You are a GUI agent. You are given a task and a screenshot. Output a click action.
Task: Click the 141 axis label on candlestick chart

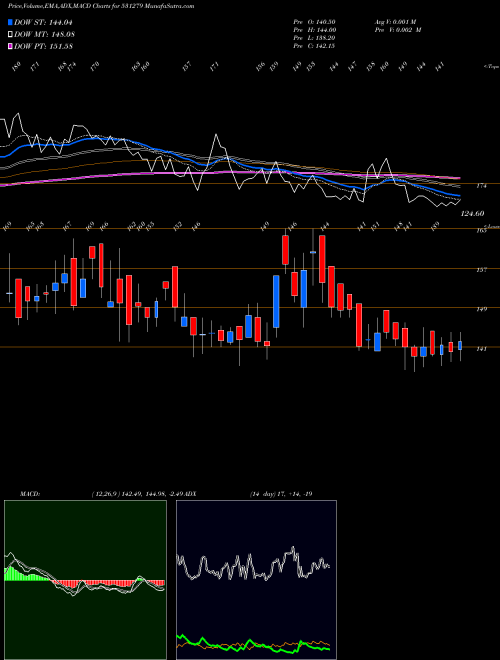481,349
